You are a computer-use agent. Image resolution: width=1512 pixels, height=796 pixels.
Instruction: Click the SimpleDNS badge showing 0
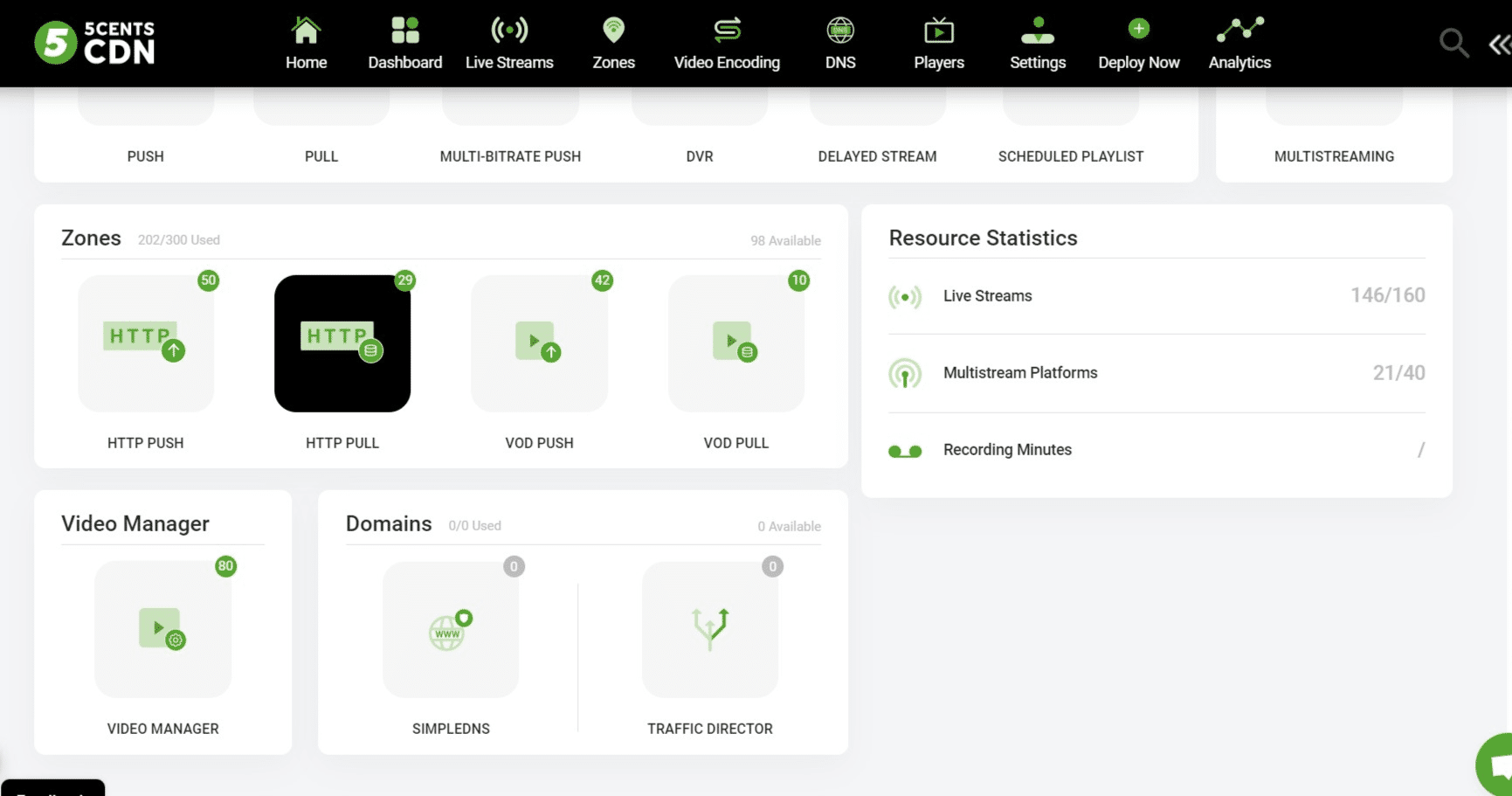coord(514,566)
